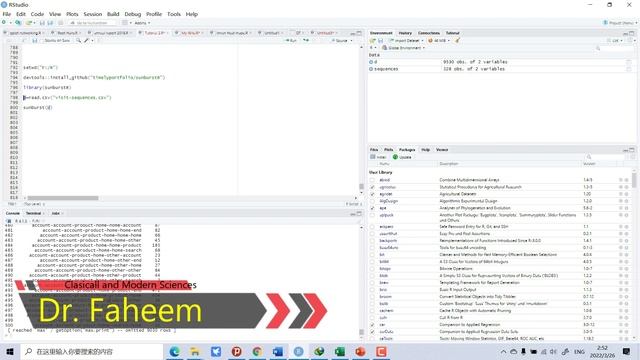Toggle the backports package checkbox
The height and width of the screenshot is (360, 640).
tap(372, 241)
